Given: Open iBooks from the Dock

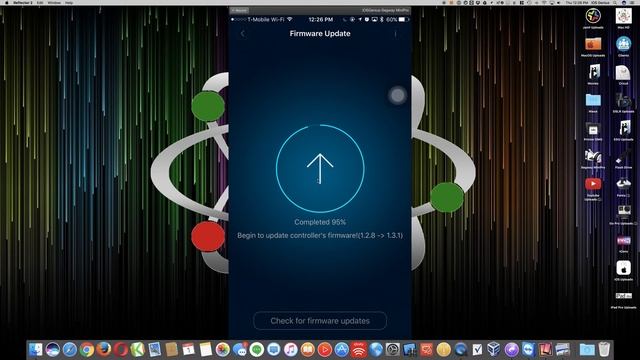Looking at the screenshot, I should pyautogui.click(x=308, y=350).
